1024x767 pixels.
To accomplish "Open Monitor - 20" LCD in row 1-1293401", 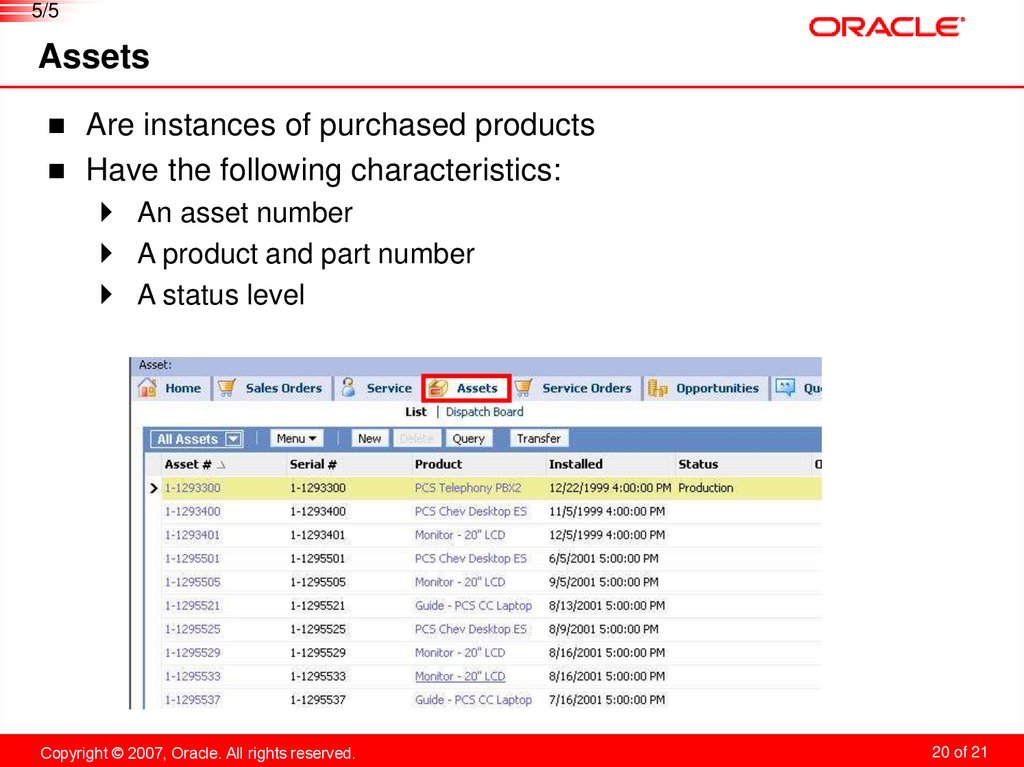I will [460, 535].
